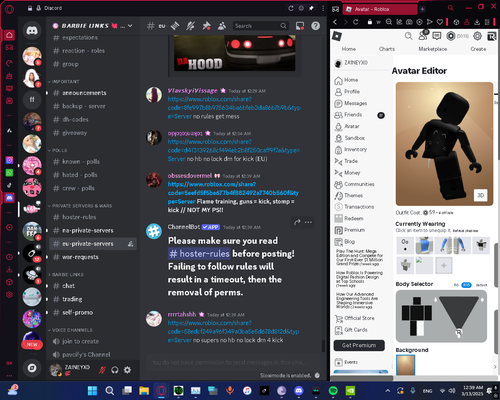Open snapshot camera icon in Opera toolbar

pyautogui.click(x=409, y=22)
